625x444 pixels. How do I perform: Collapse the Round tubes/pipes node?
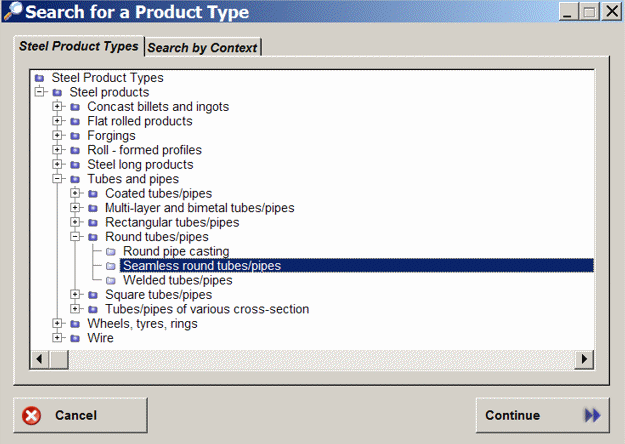tap(76, 237)
